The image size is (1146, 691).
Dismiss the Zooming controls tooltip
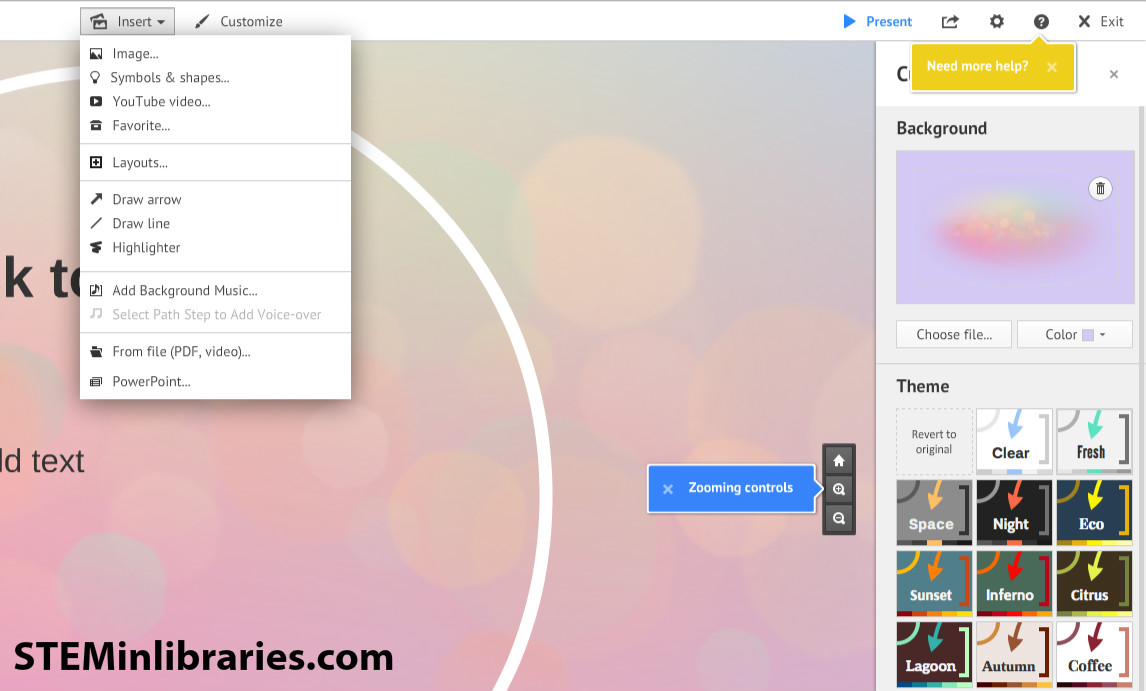coord(668,489)
